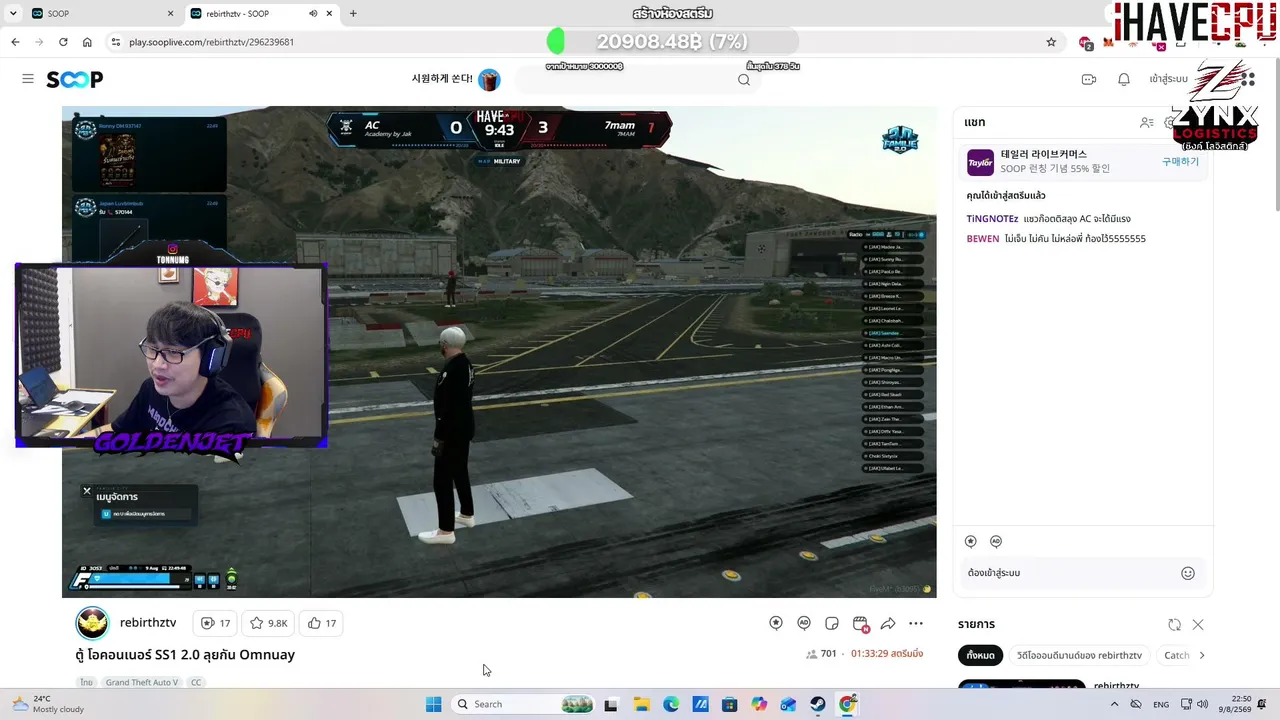This screenshot has height=720, width=1280.
Task: Click the CC tag below the title
Action: coord(196,682)
